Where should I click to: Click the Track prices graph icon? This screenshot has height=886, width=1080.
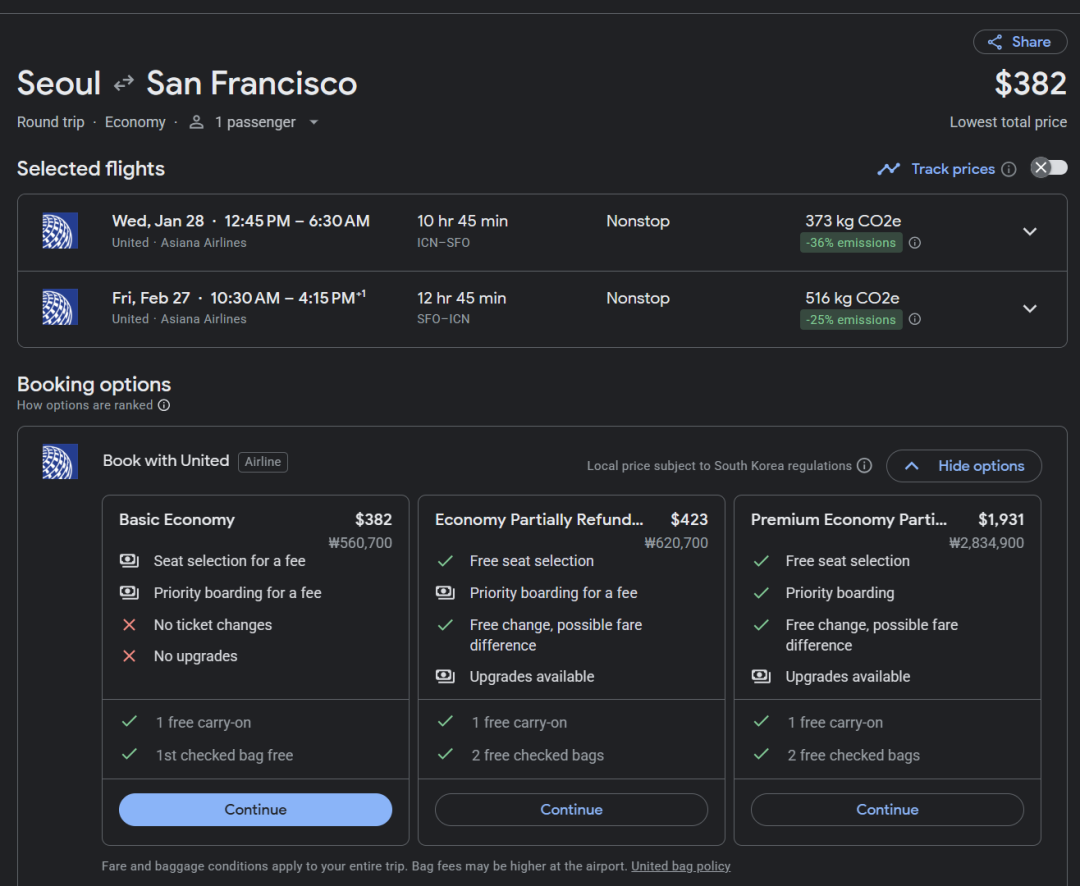point(888,169)
